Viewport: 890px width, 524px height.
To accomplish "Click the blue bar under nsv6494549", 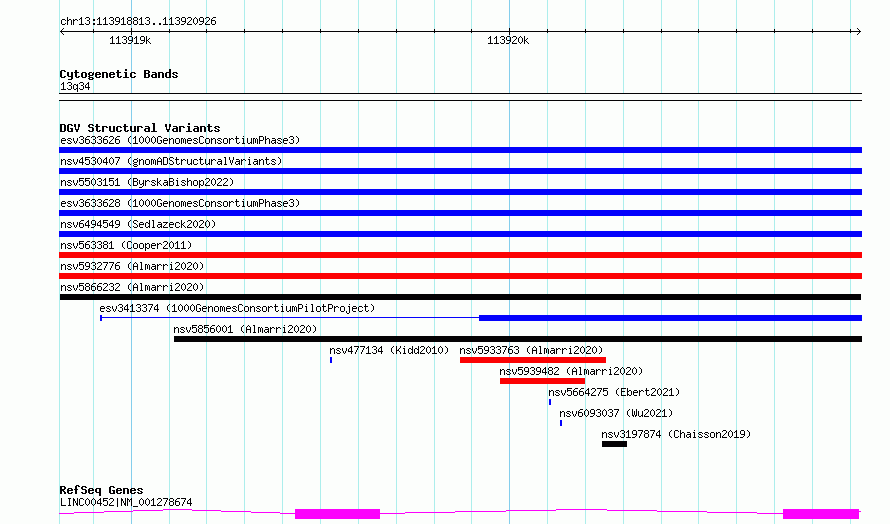I will coord(460,234).
